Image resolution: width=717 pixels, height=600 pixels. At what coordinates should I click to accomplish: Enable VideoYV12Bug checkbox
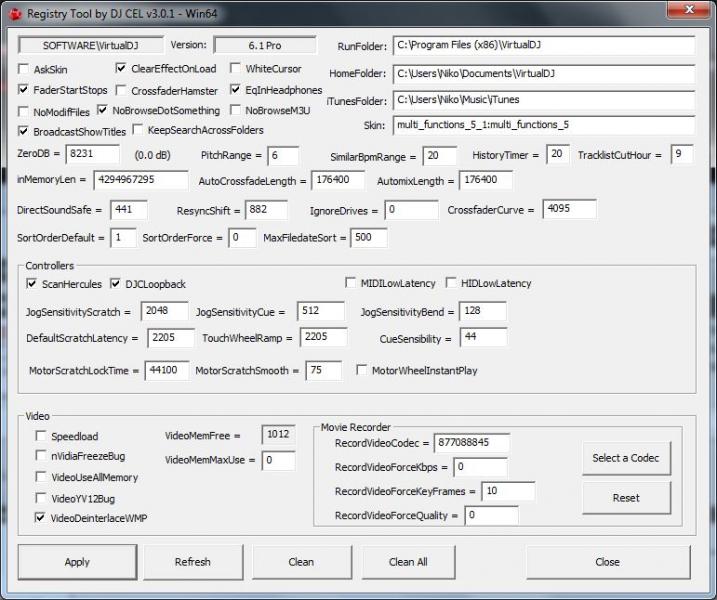coord(41,498)
